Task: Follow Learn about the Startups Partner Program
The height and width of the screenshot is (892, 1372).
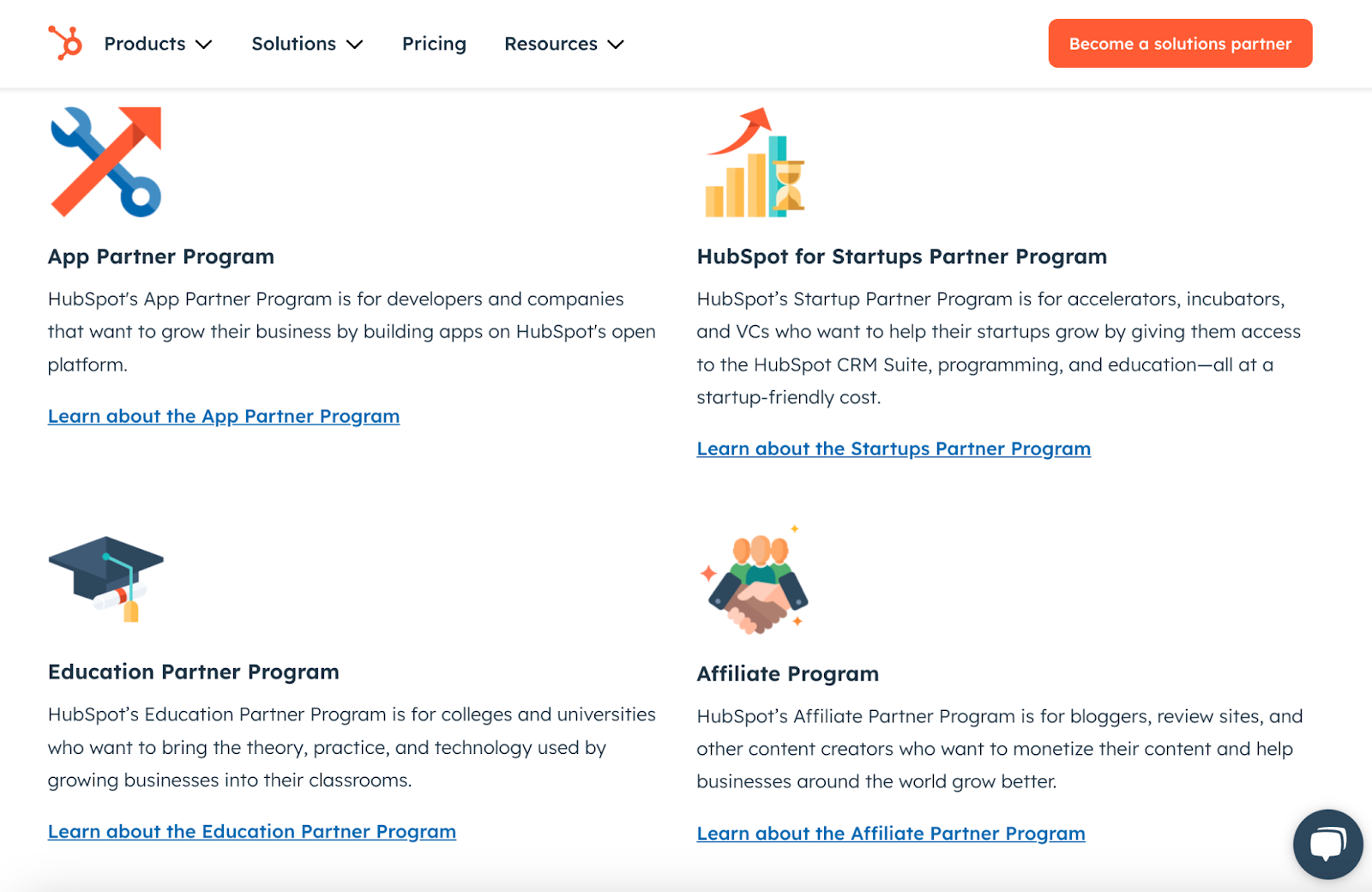Action: 894,448
